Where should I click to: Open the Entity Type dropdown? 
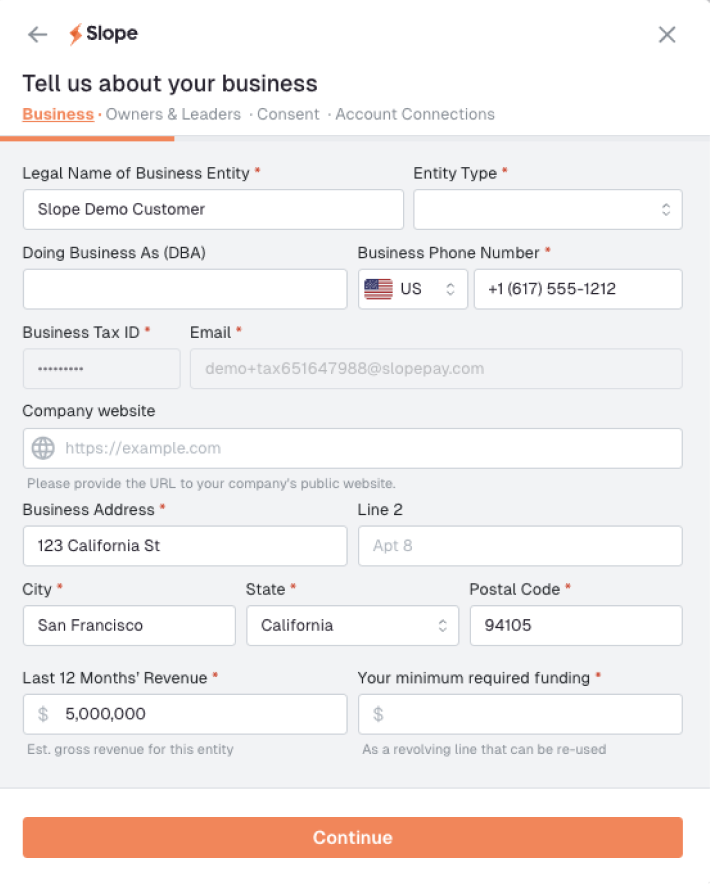pos(548,210)
